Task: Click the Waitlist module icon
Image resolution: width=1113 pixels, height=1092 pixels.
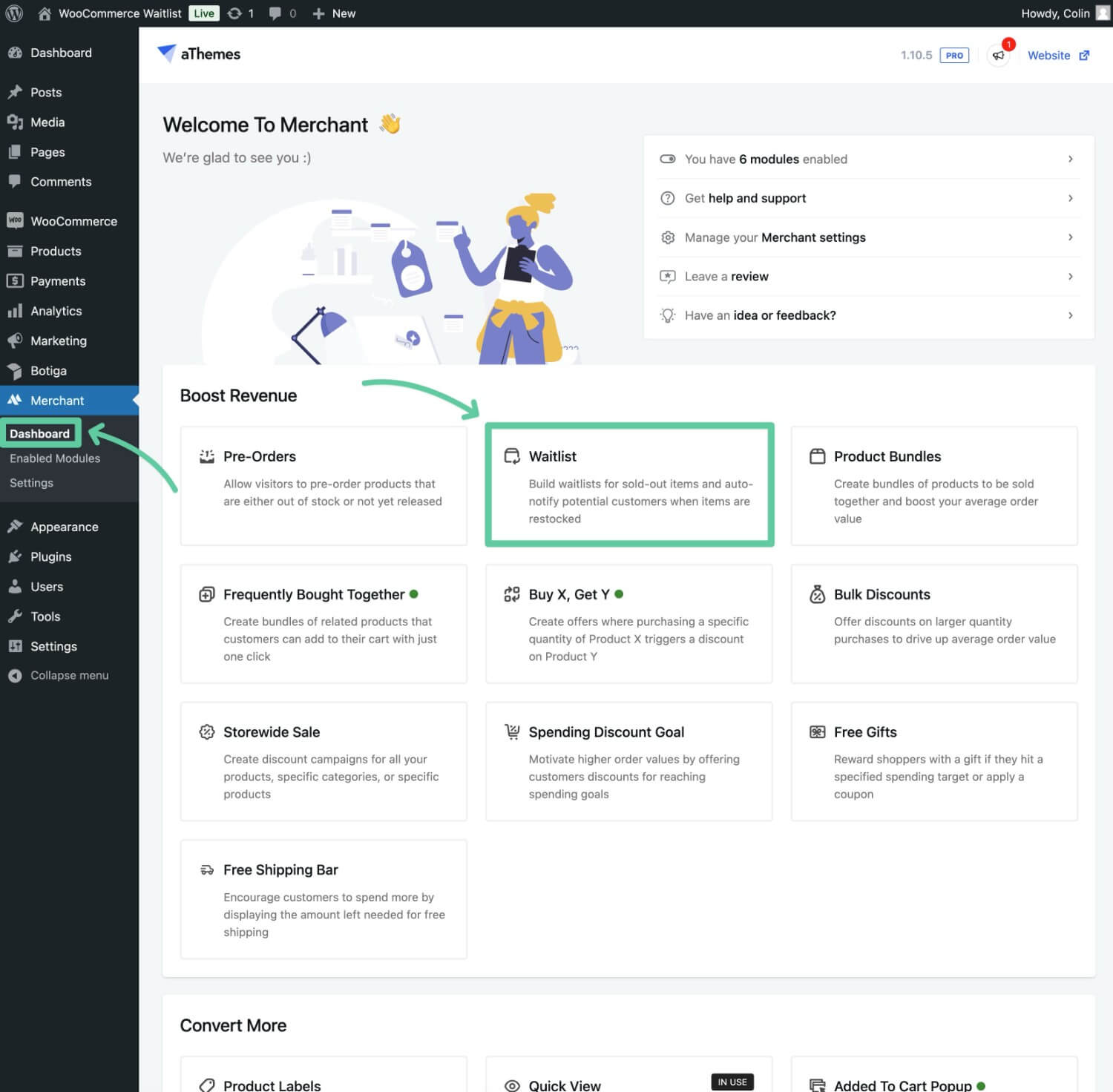Action: (x=512, y=456)
